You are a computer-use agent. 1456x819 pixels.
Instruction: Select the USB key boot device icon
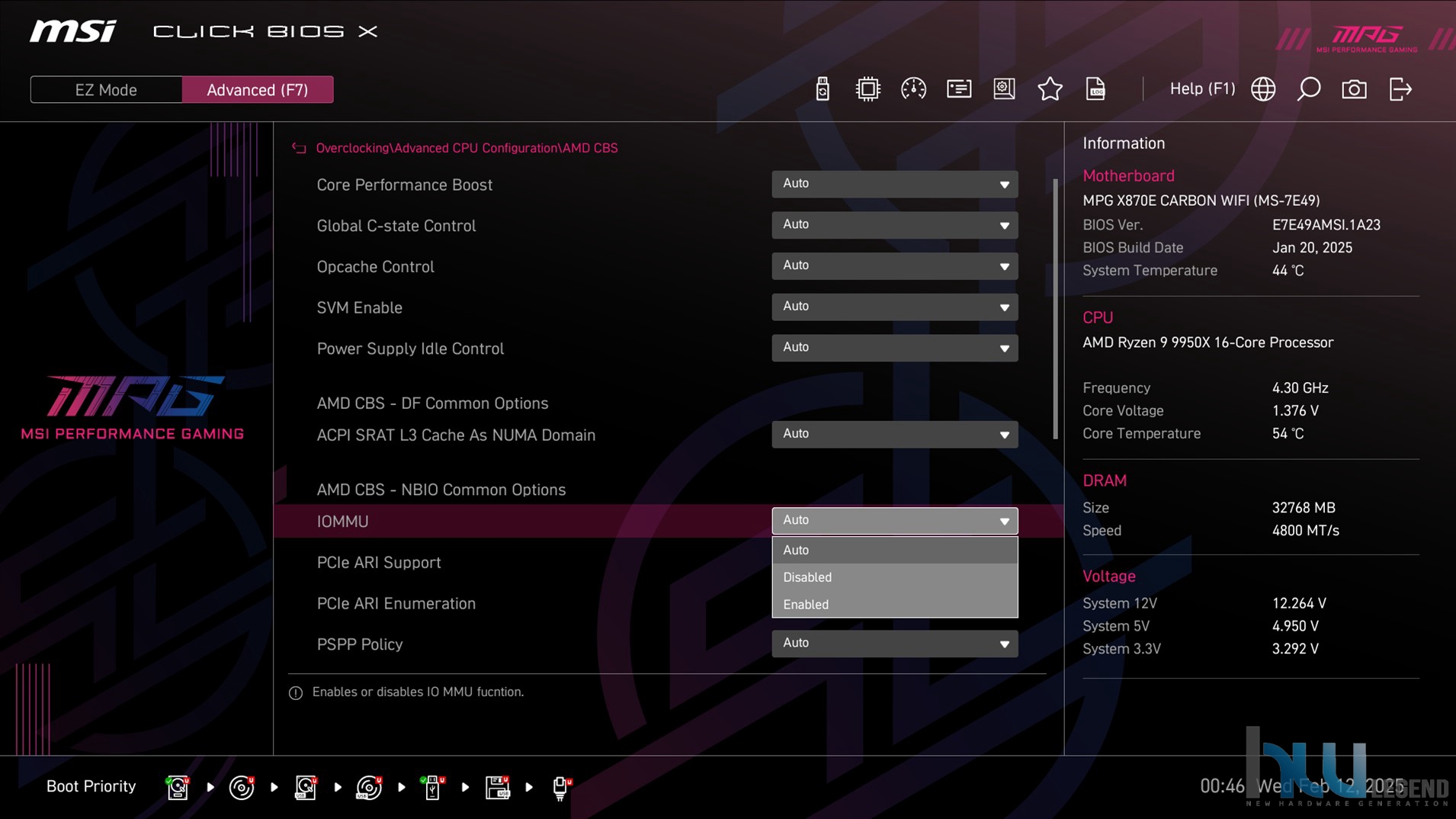[433, 787]
